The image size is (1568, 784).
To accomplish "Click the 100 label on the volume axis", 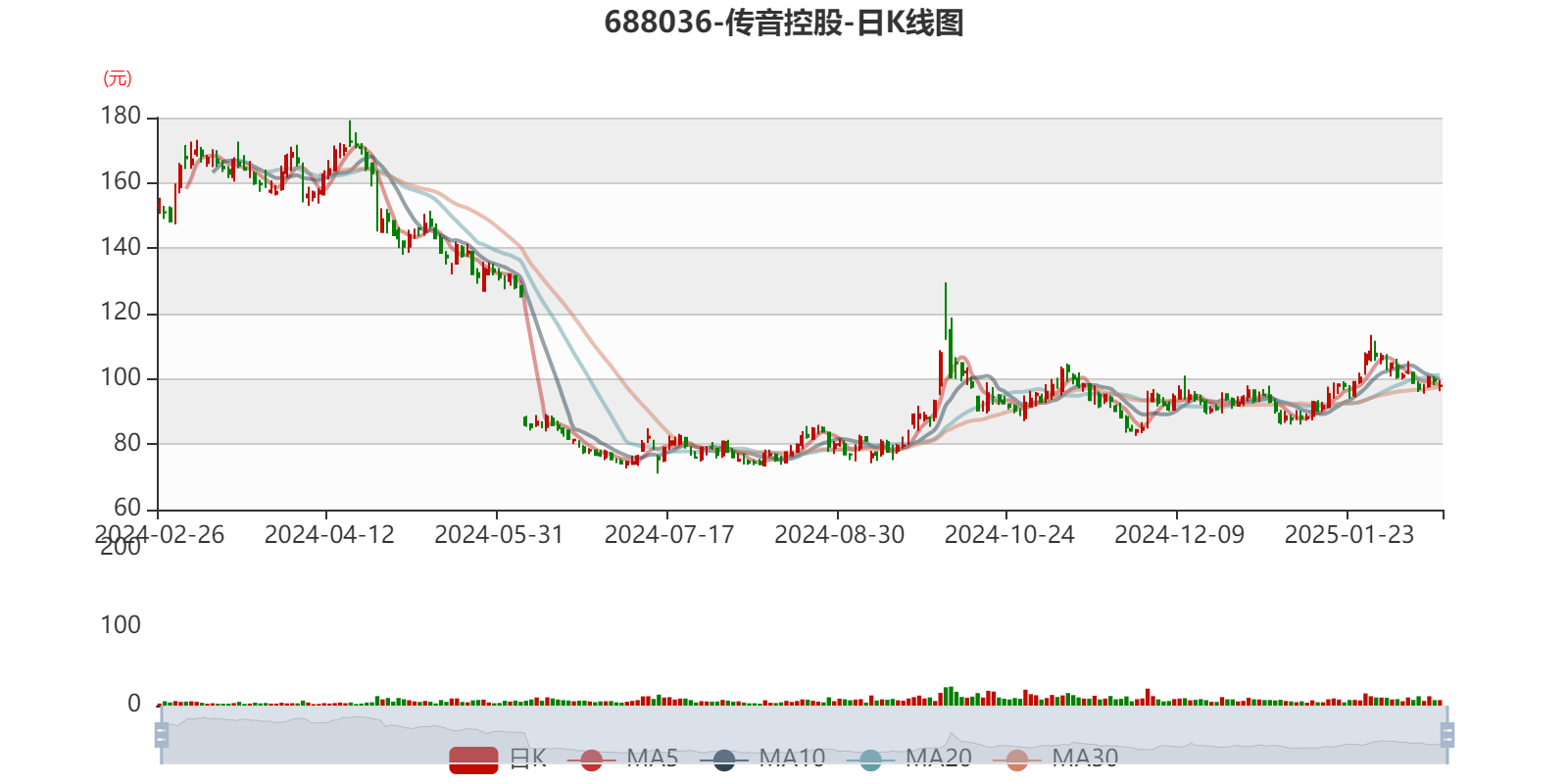I will (121, 625).
